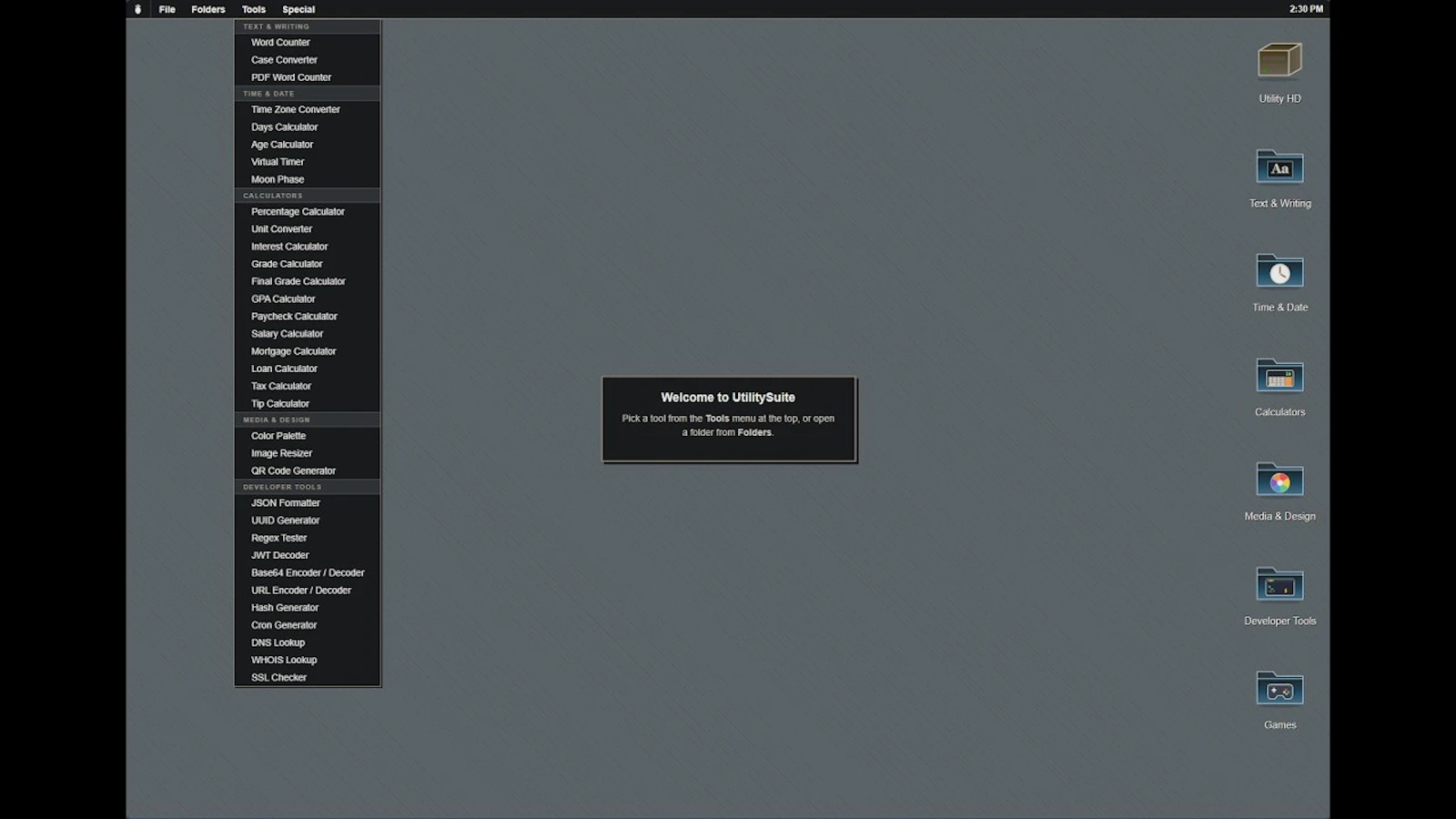This screenshot has height=819, width=1456.
Task: Open the Utility HD drive icon
Action: (1279, 62)
